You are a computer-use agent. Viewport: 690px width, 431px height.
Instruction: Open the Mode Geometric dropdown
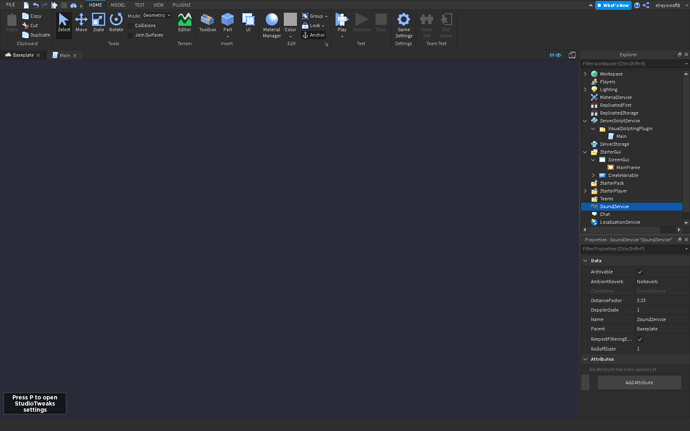[x=157, y=15]
